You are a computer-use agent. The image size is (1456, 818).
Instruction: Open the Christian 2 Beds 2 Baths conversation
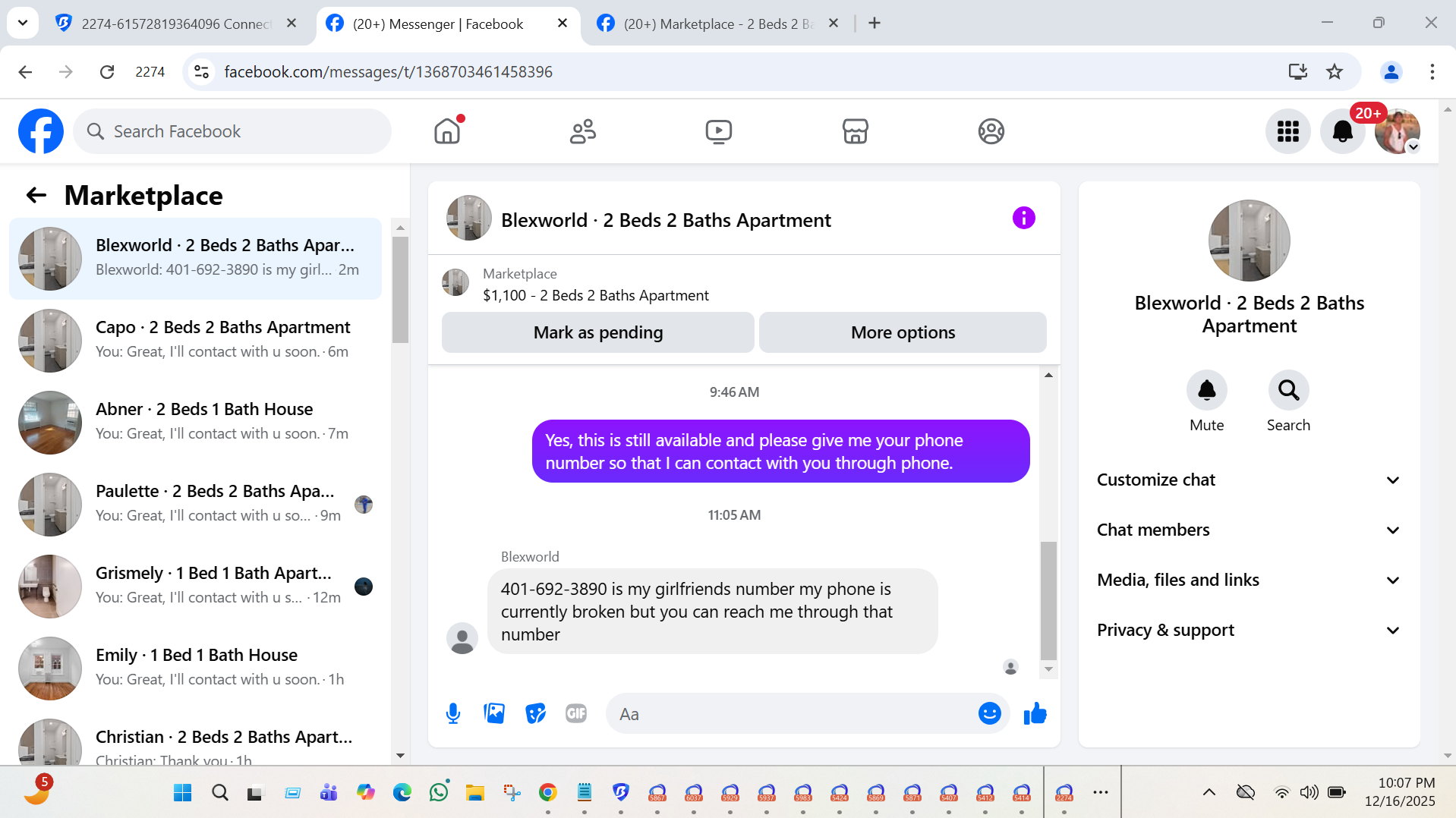point(195,738)
